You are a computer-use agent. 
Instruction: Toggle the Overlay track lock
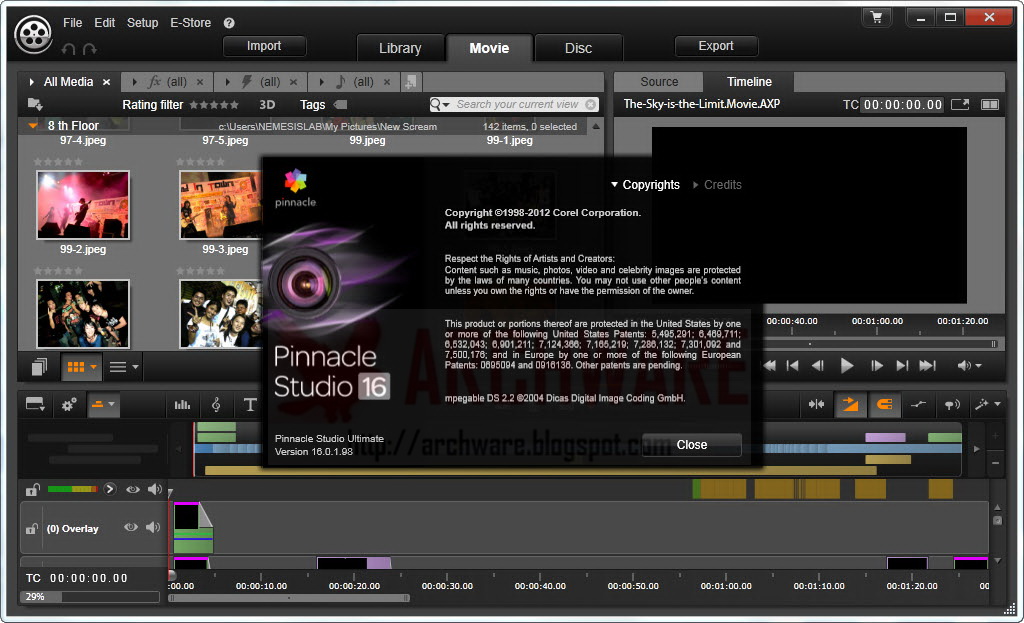tap(31, 528)
